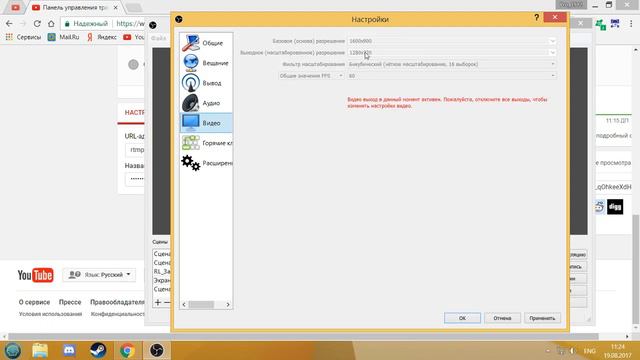Reload the page in Chrome
This screenshot has width=640, height=360.
[37, 24]
